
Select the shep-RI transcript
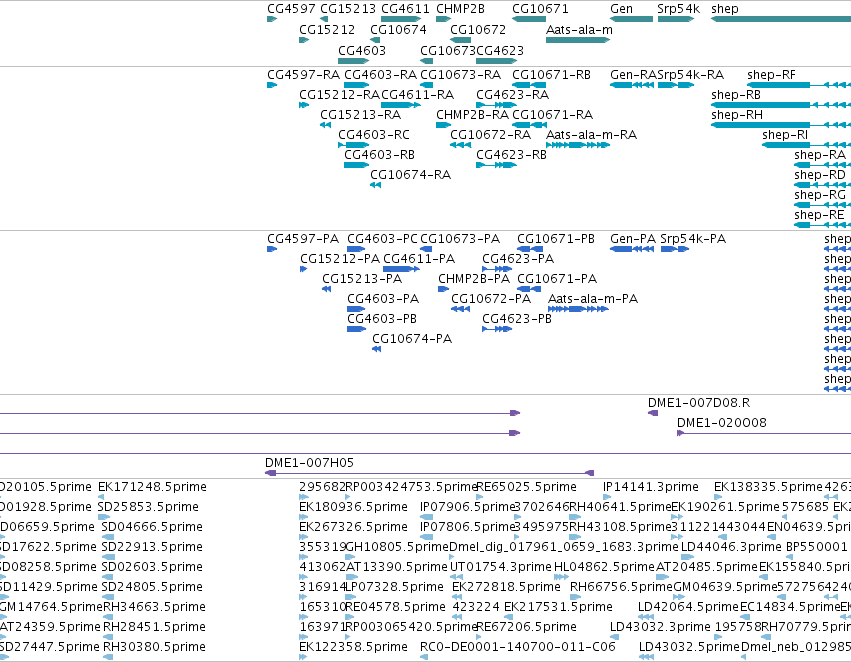tap(806, 145)
